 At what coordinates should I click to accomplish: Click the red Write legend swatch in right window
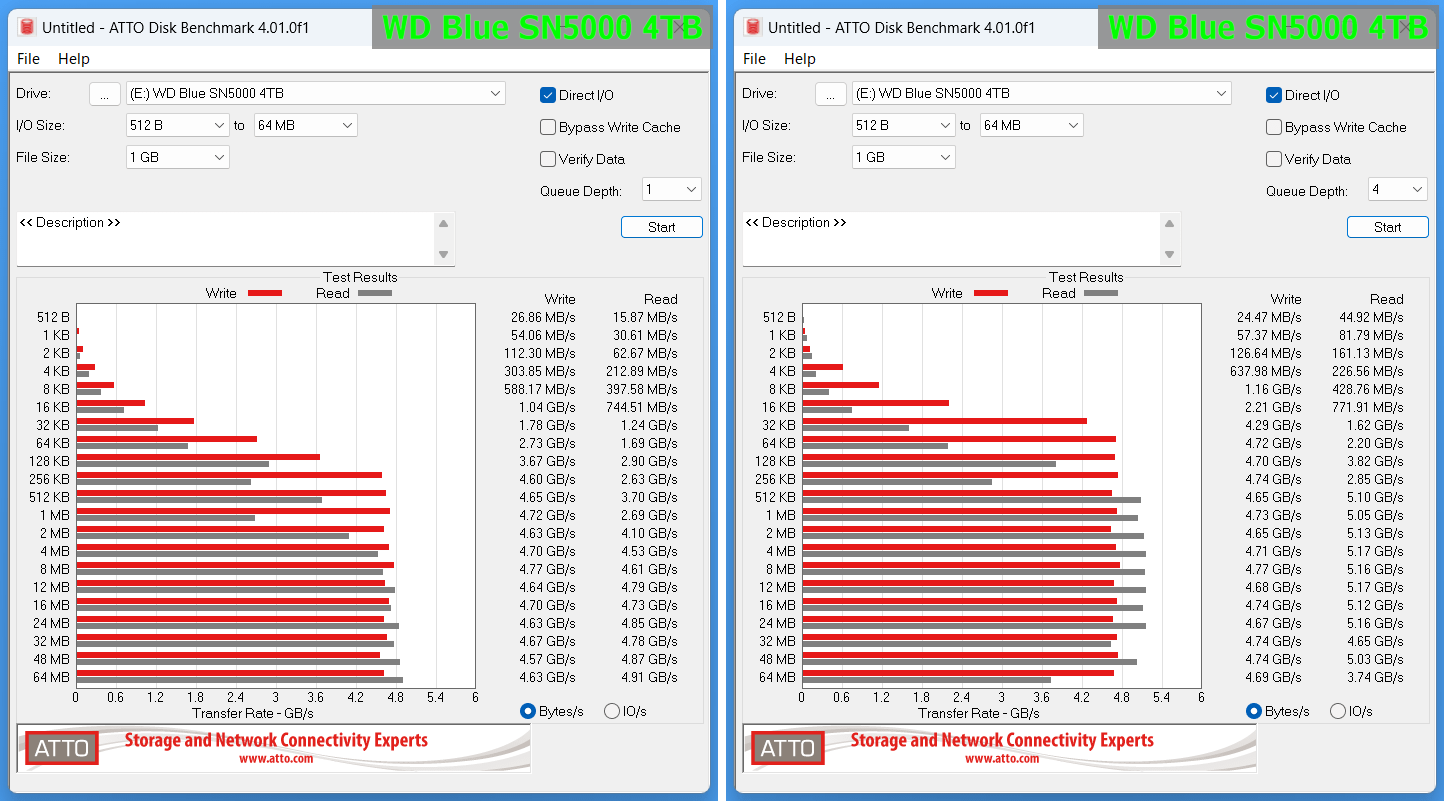point(991,293)
